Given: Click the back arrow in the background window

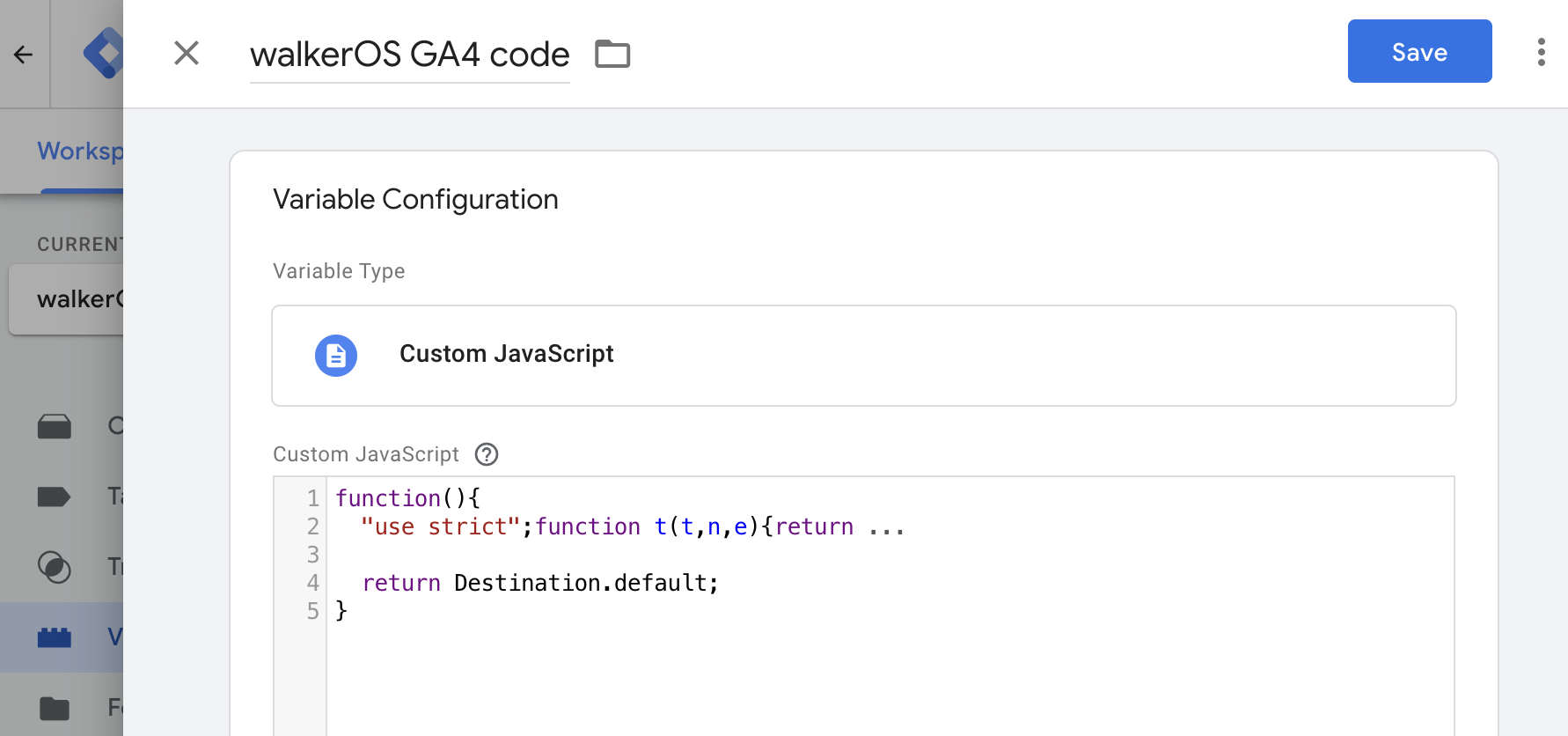Looking at the screenshot, I should tap(24, 55).
